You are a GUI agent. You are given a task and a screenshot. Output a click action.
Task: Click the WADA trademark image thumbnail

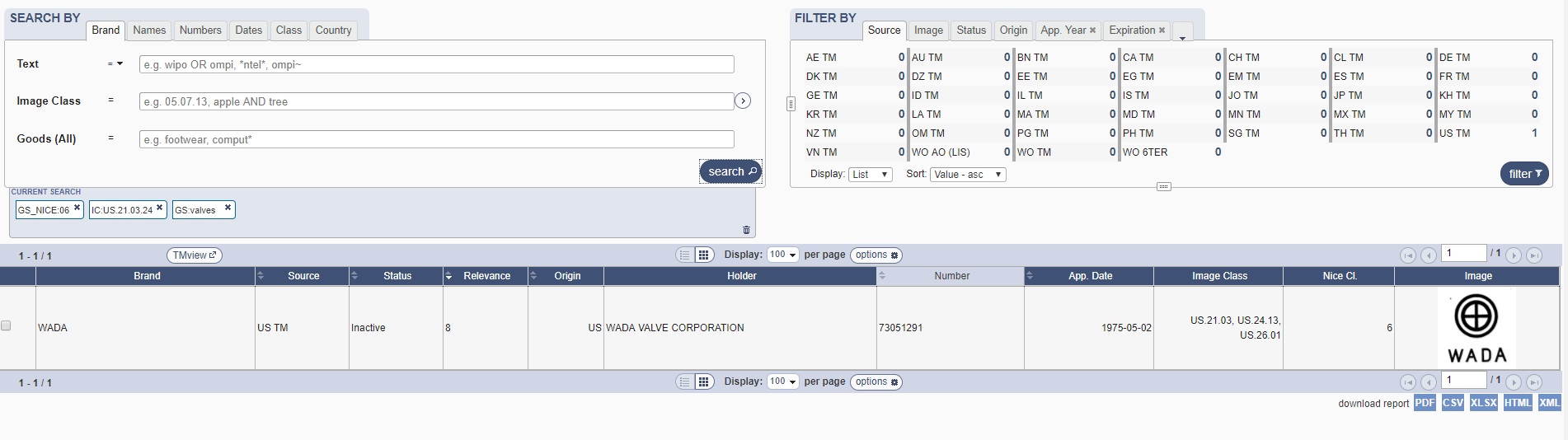click(x=1476, y=328)
